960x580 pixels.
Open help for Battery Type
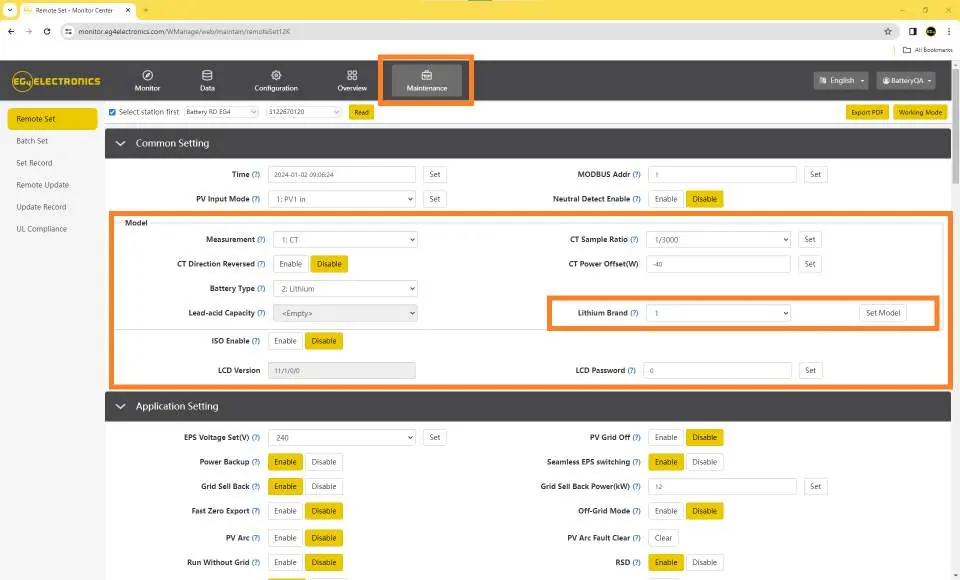(261, 288)
